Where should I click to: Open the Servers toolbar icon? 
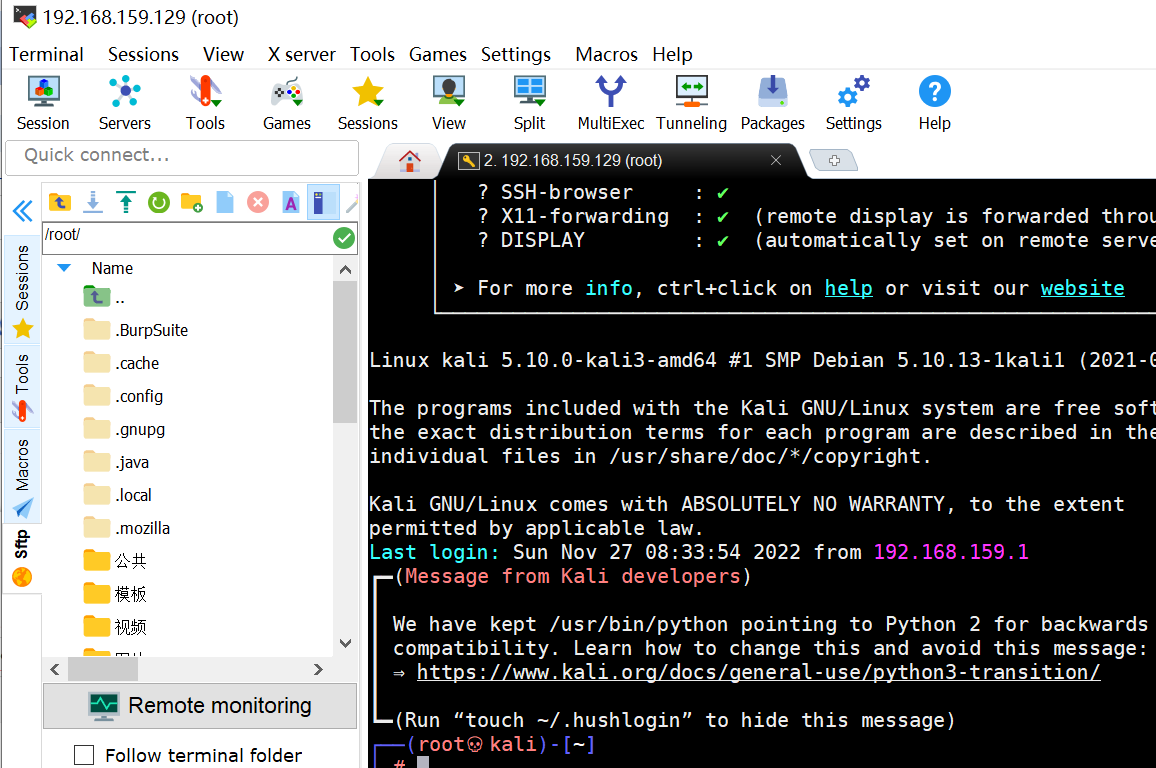tap(125, 102)
